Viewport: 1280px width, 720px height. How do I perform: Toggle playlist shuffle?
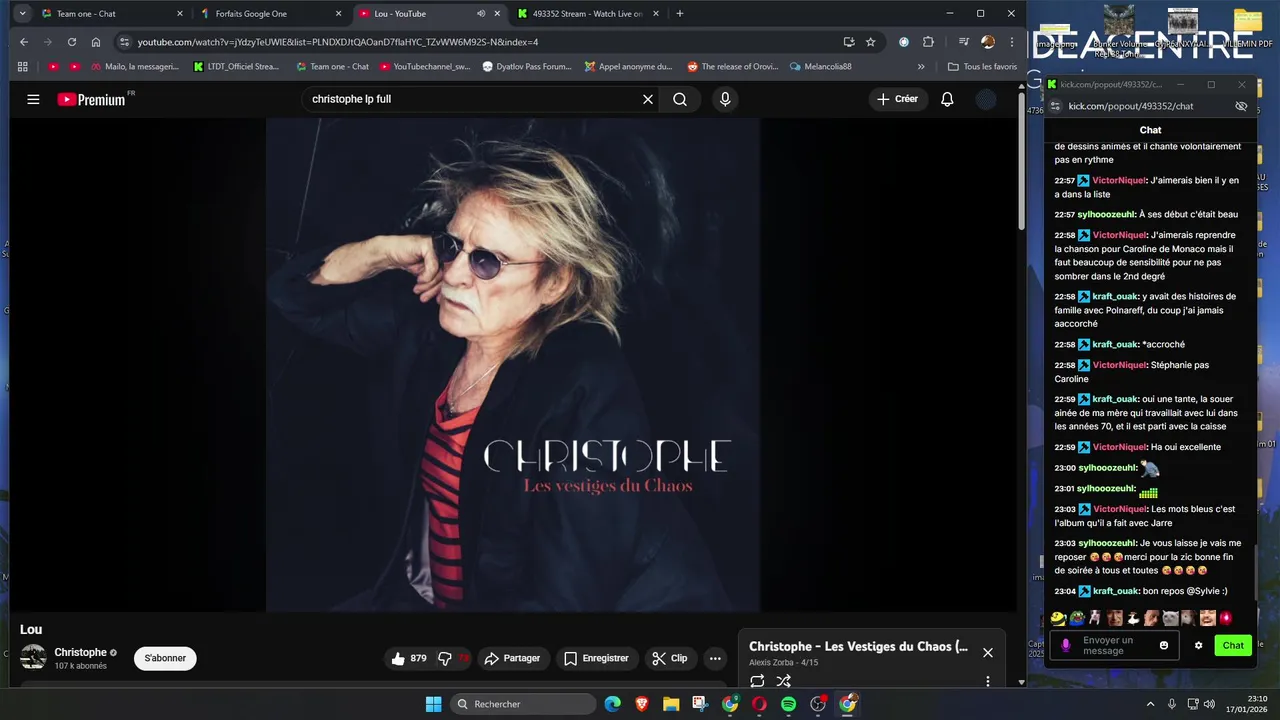pos(784,681)
